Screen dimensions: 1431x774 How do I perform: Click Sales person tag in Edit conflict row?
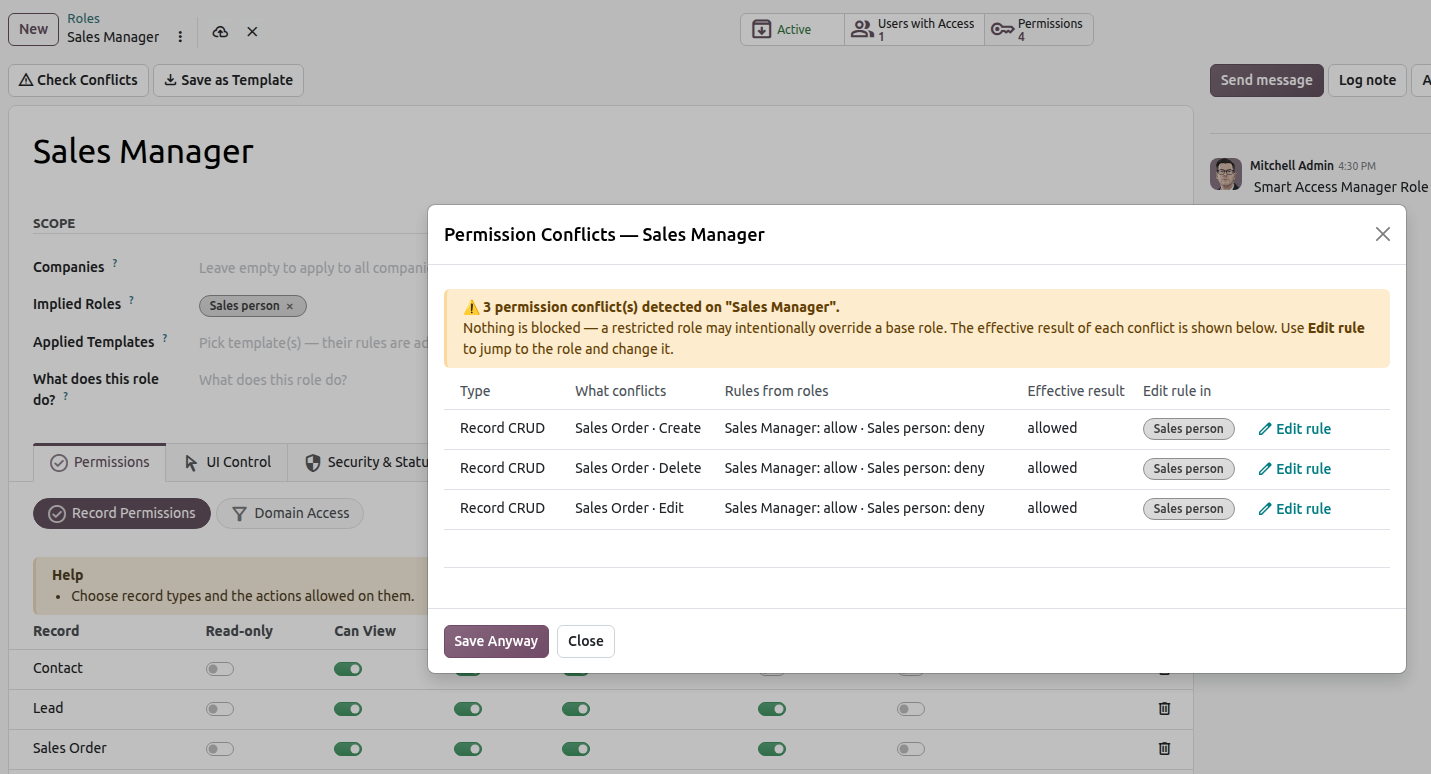pyautogui.click(x=1188, y=509)
